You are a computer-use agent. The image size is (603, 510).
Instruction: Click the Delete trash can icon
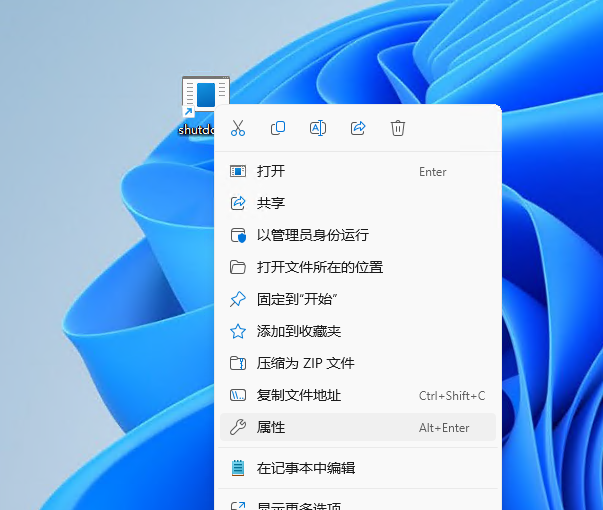click(x=398, y=128)
